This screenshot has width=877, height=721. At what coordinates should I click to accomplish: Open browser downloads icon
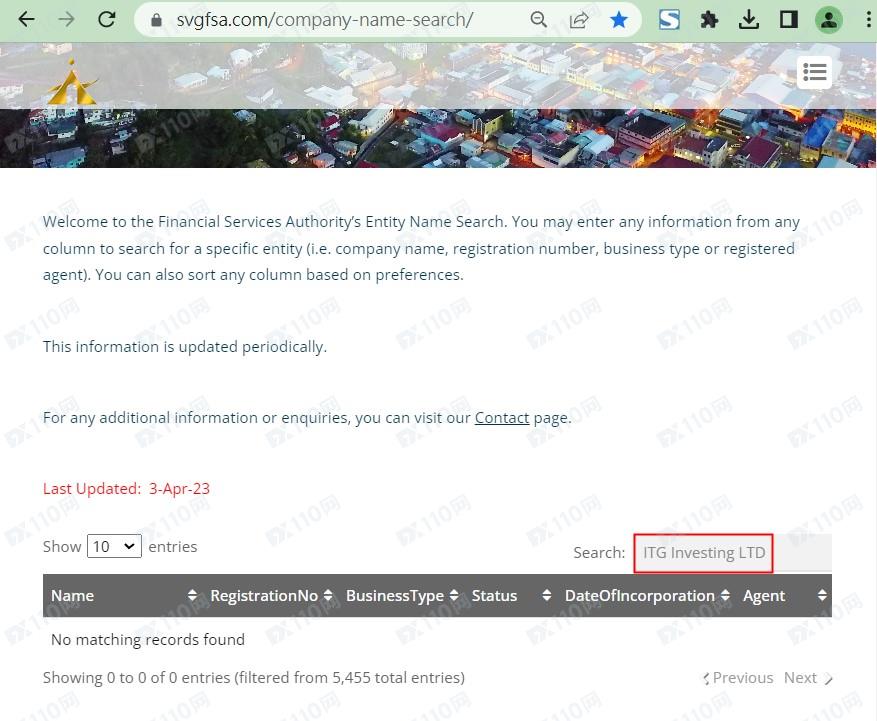click(x=748, y=19)
